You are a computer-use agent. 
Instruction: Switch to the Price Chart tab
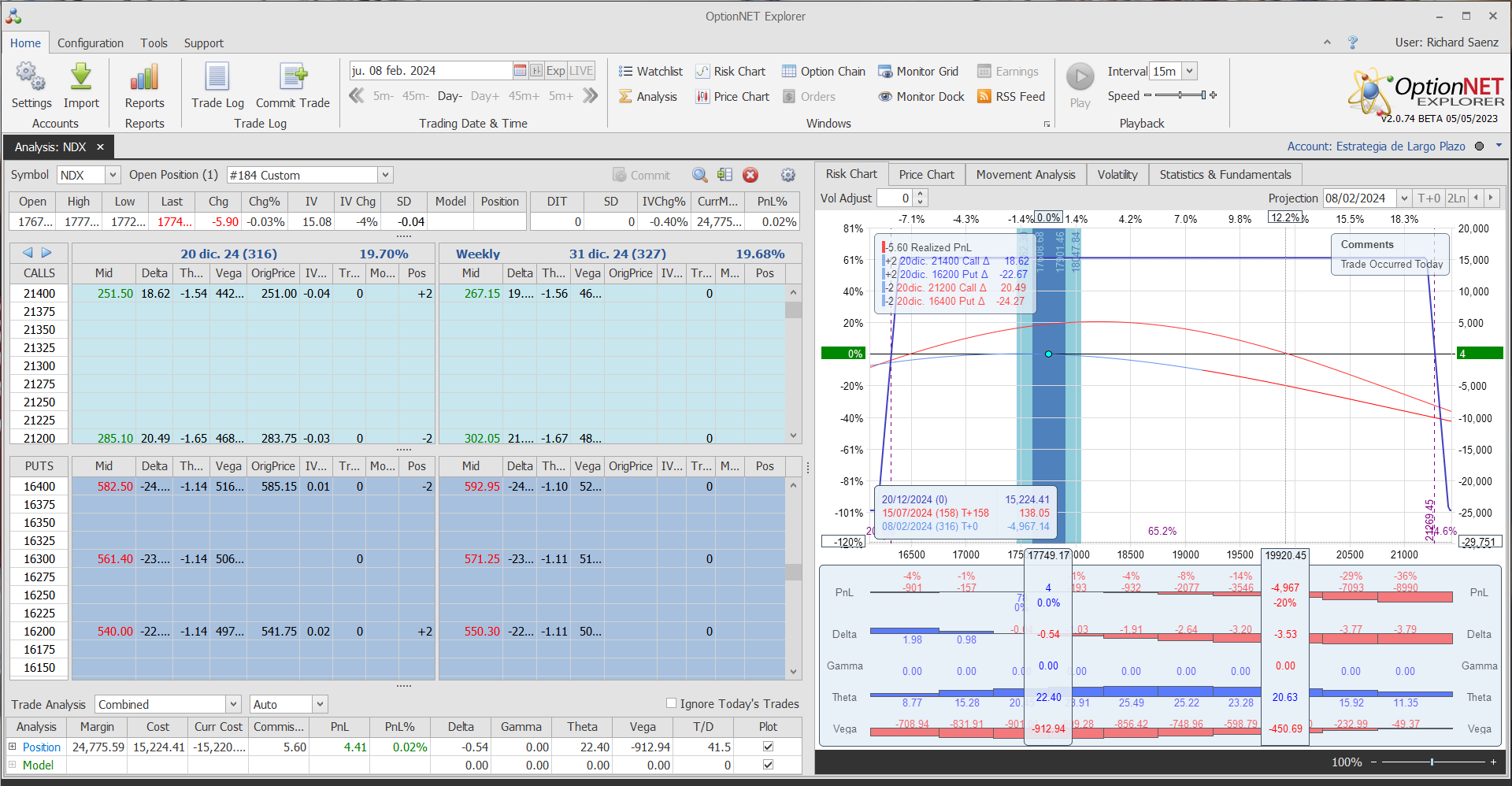click(926, 174)
